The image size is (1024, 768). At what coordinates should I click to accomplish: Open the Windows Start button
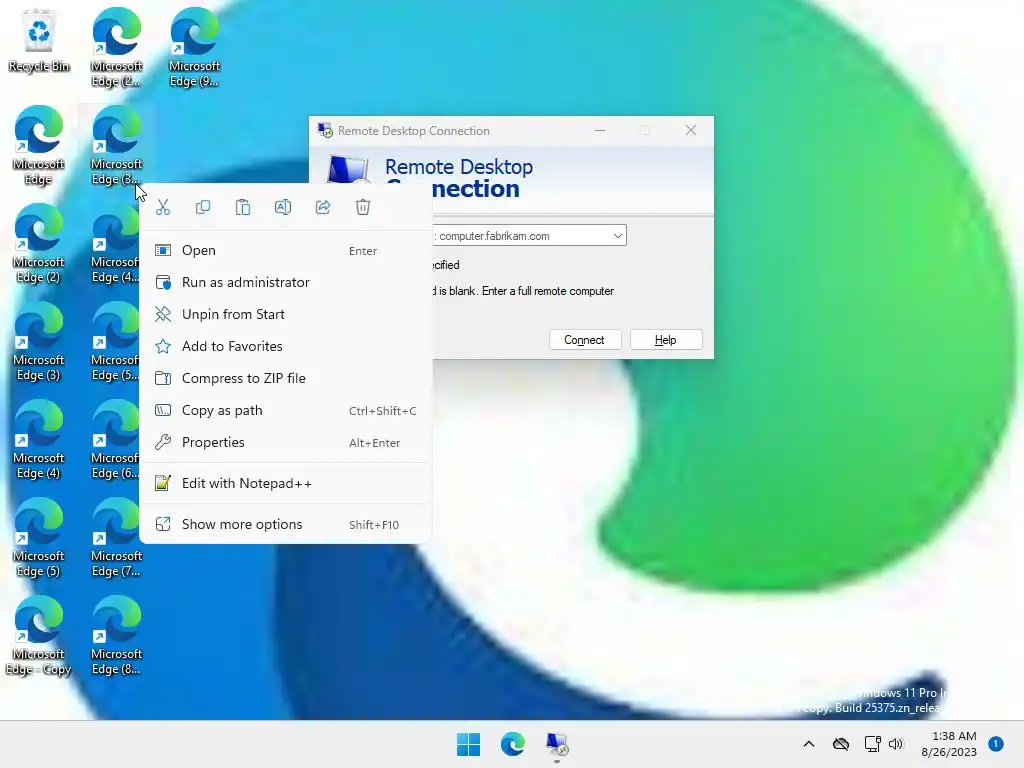468,744
